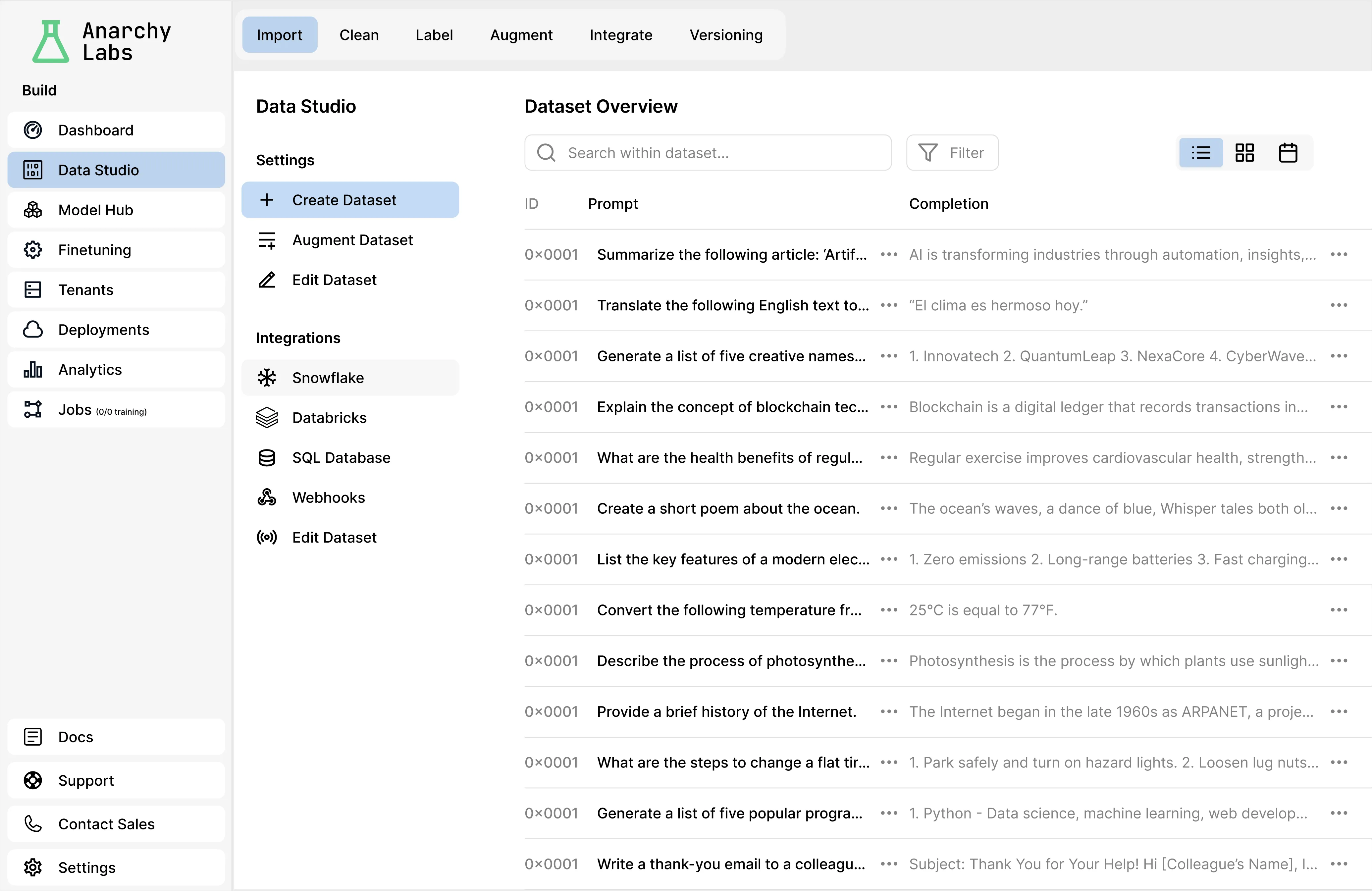Switch to the Versioning tab
Screen dimensions: 1372x891
pyautogui.click(x=726, y=34)
